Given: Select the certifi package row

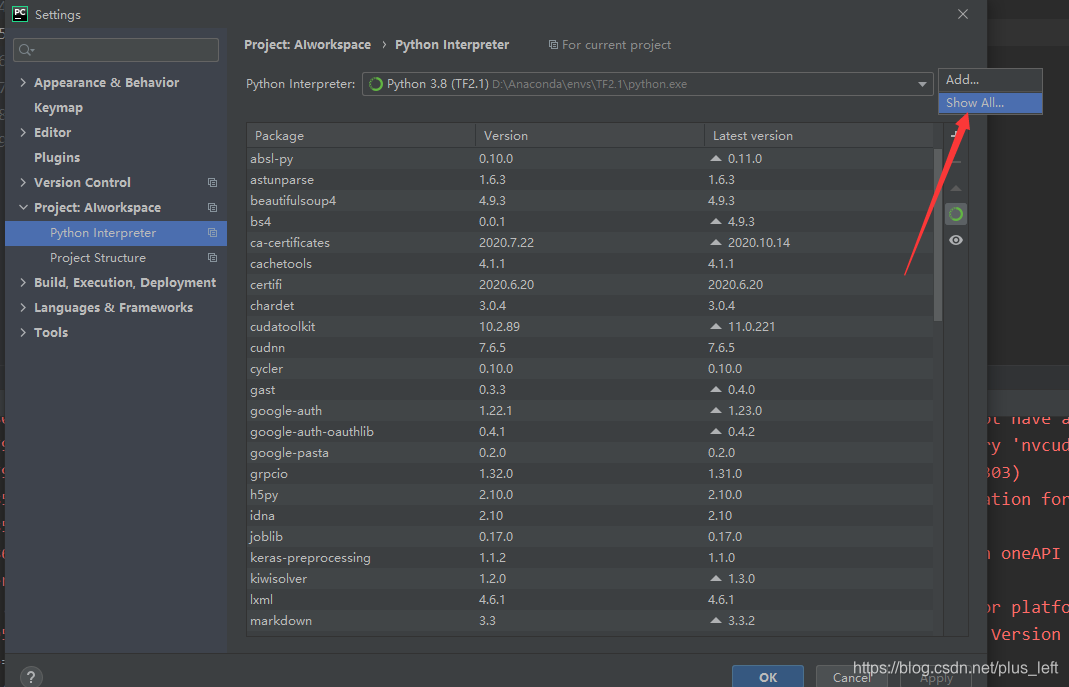Looking at the screenshot, I should click(x=590, y=284).
